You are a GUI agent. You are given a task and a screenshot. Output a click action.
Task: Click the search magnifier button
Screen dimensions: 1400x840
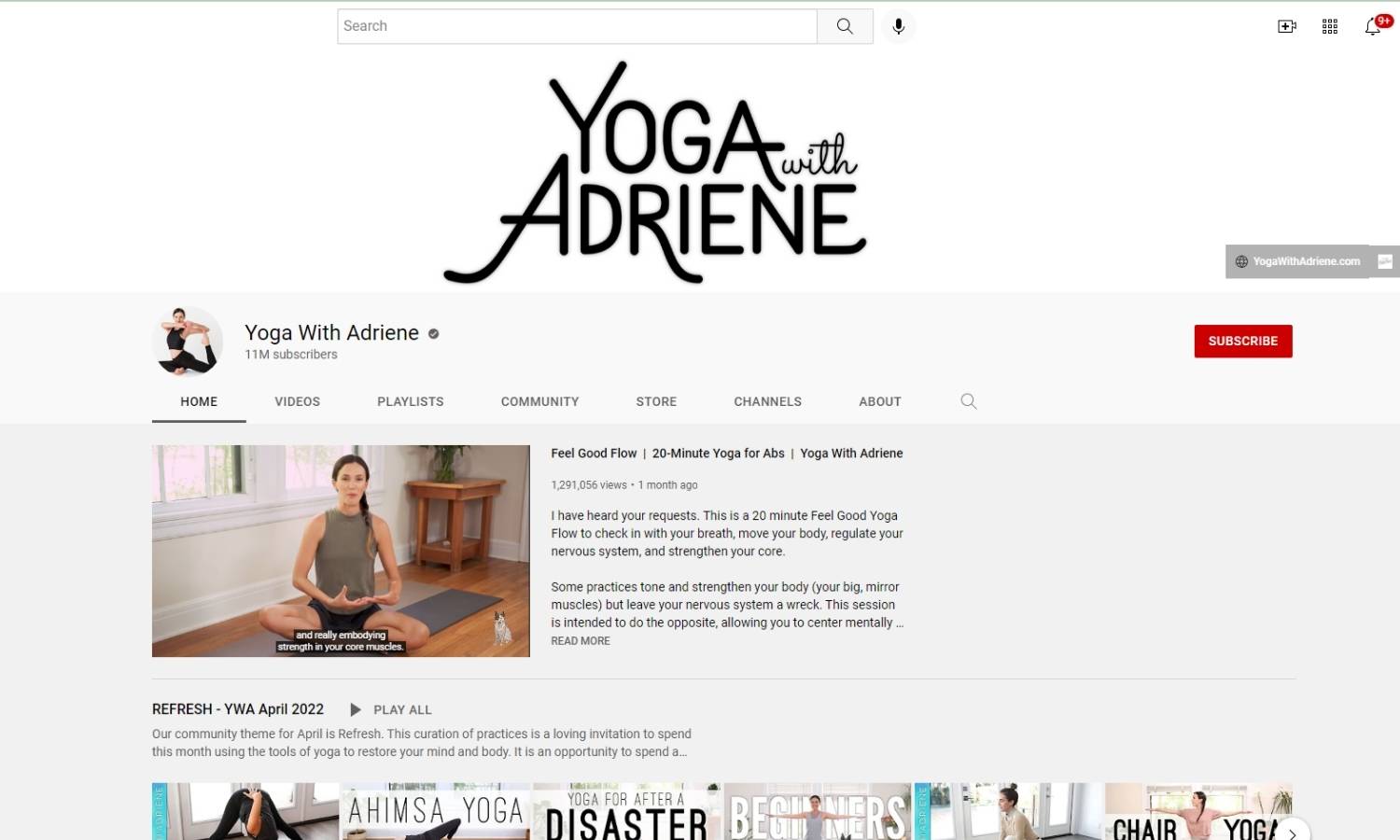845,26
